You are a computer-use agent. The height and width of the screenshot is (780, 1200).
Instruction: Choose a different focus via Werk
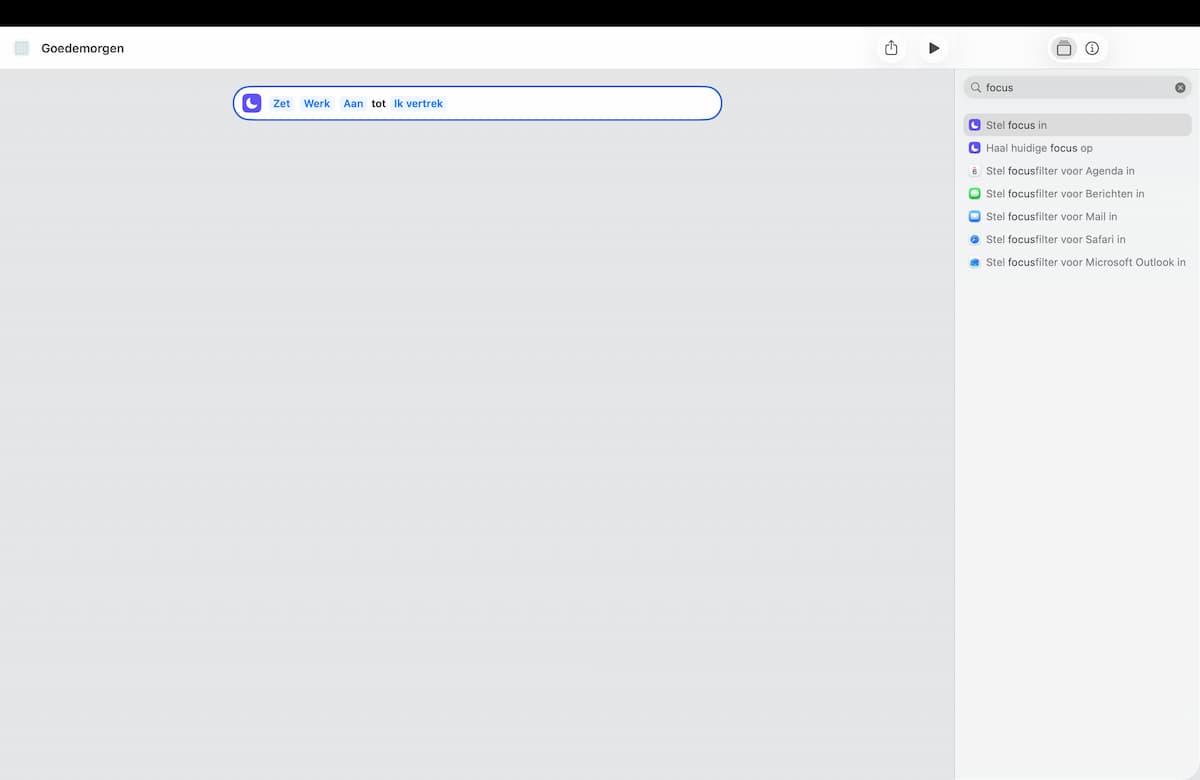317,103
